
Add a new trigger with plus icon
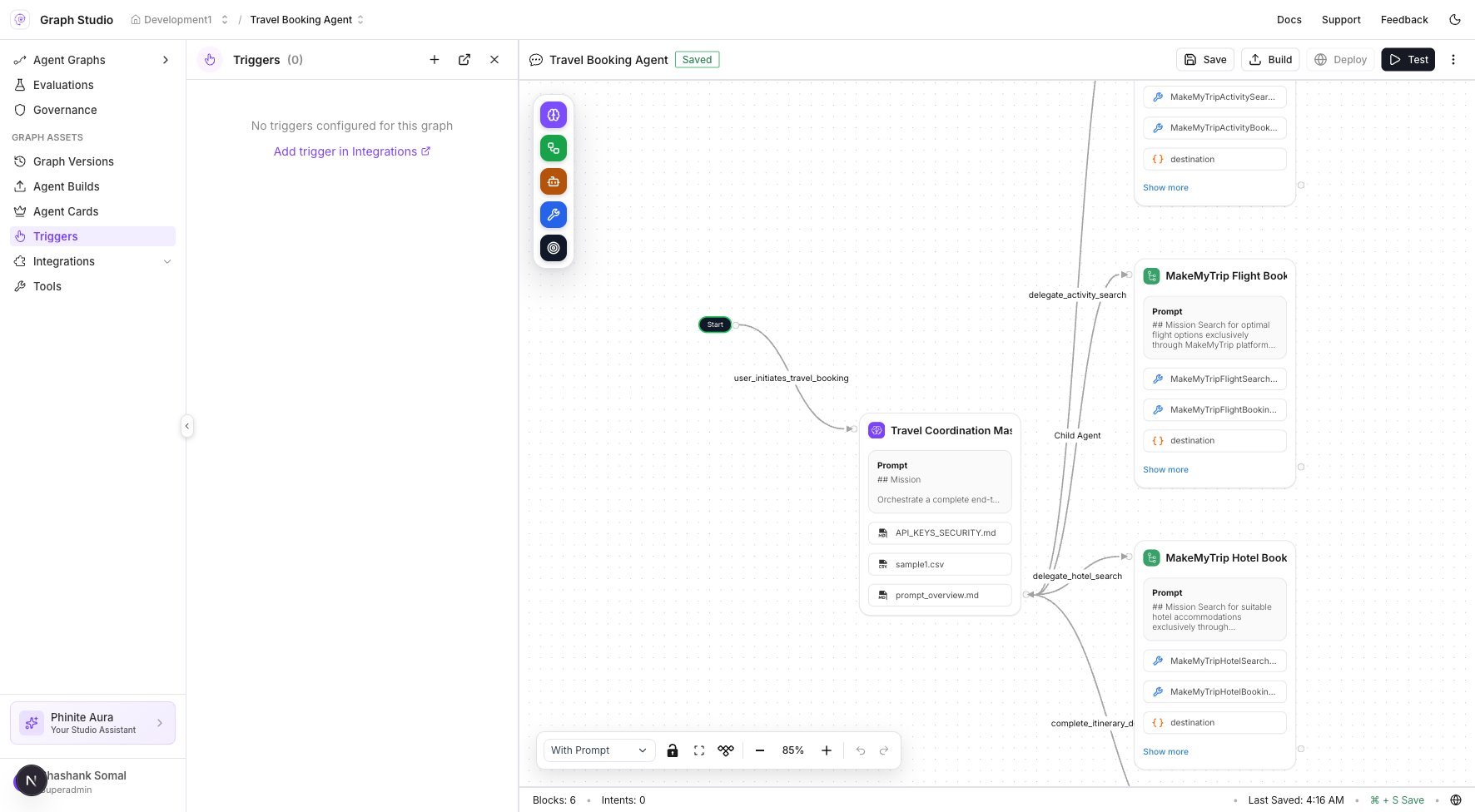coord(435,60)
